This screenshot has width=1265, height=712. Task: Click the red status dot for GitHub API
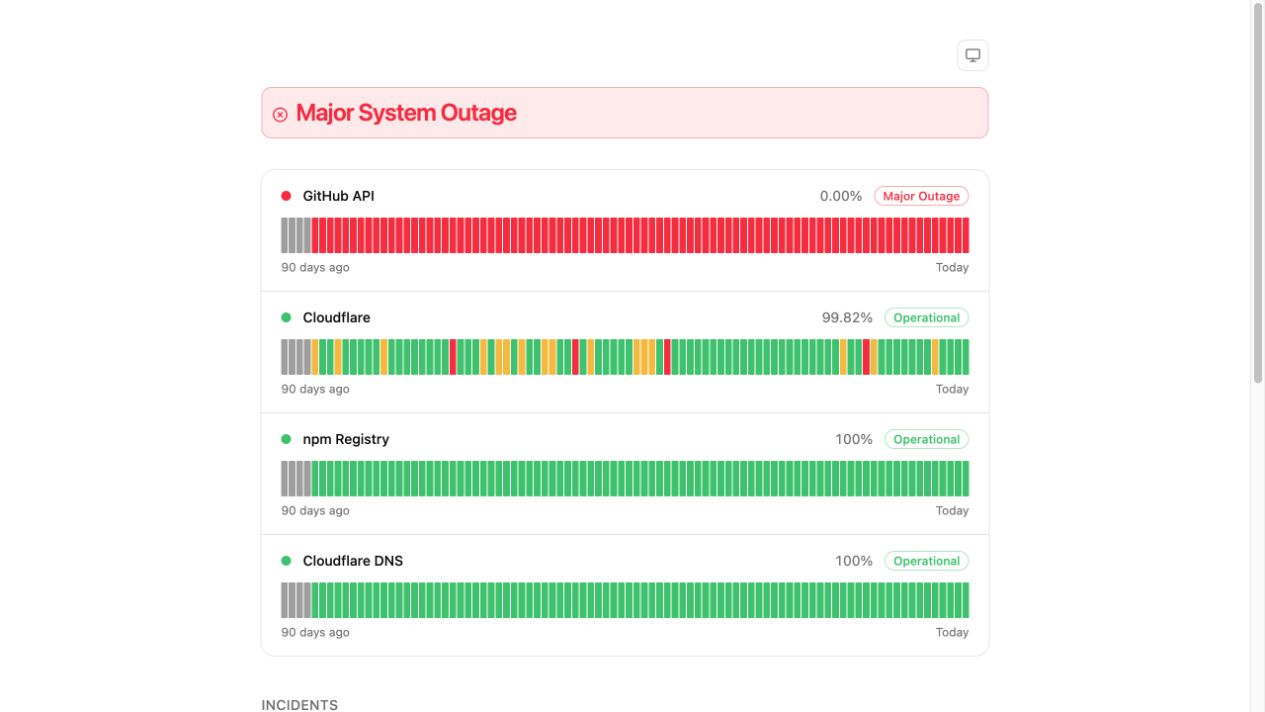(x=286, y=196)
